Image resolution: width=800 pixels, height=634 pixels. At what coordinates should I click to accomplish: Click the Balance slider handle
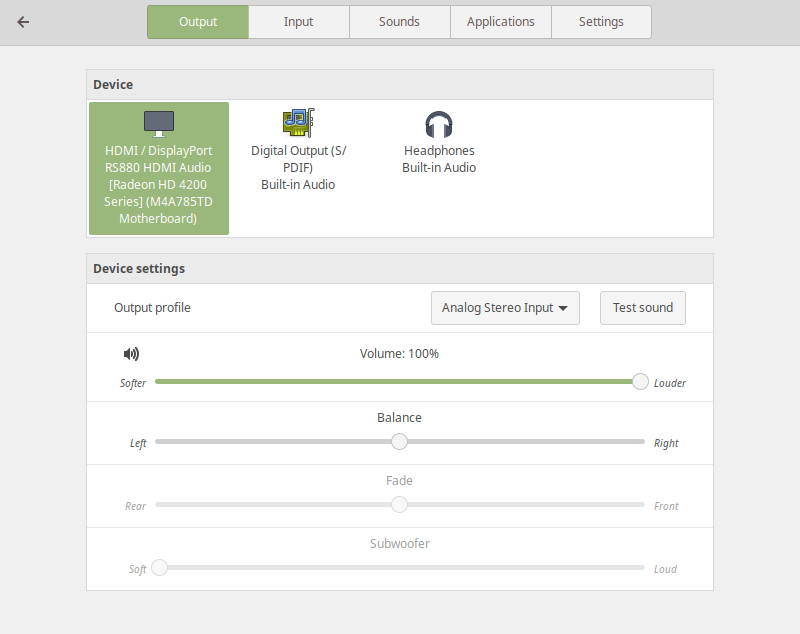point(399,442)
